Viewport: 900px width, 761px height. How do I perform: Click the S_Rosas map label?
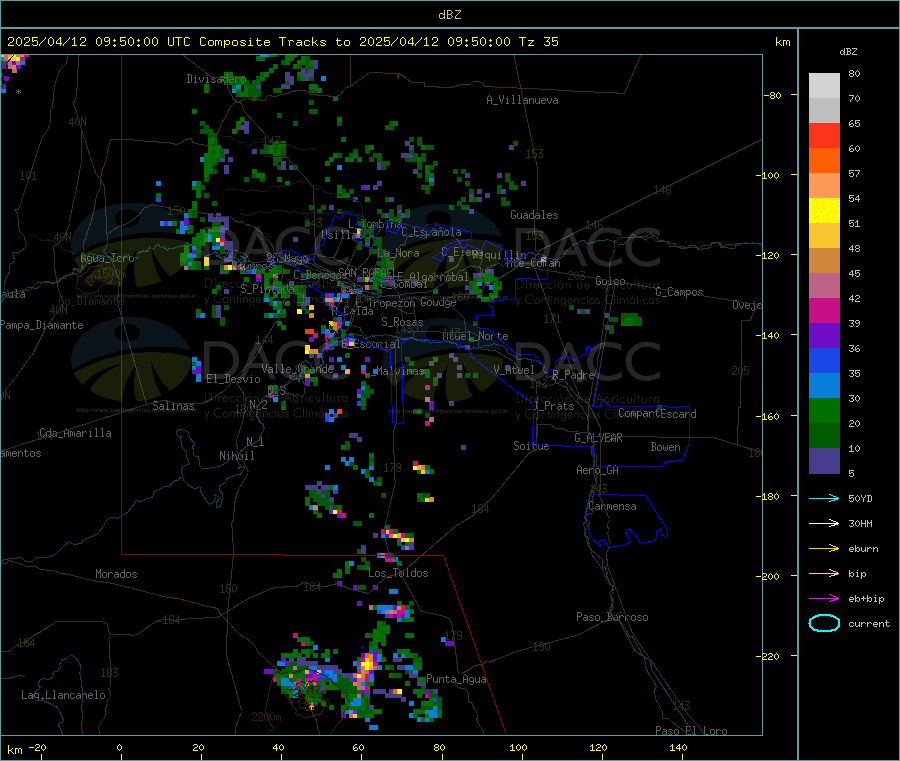[402, 323]
